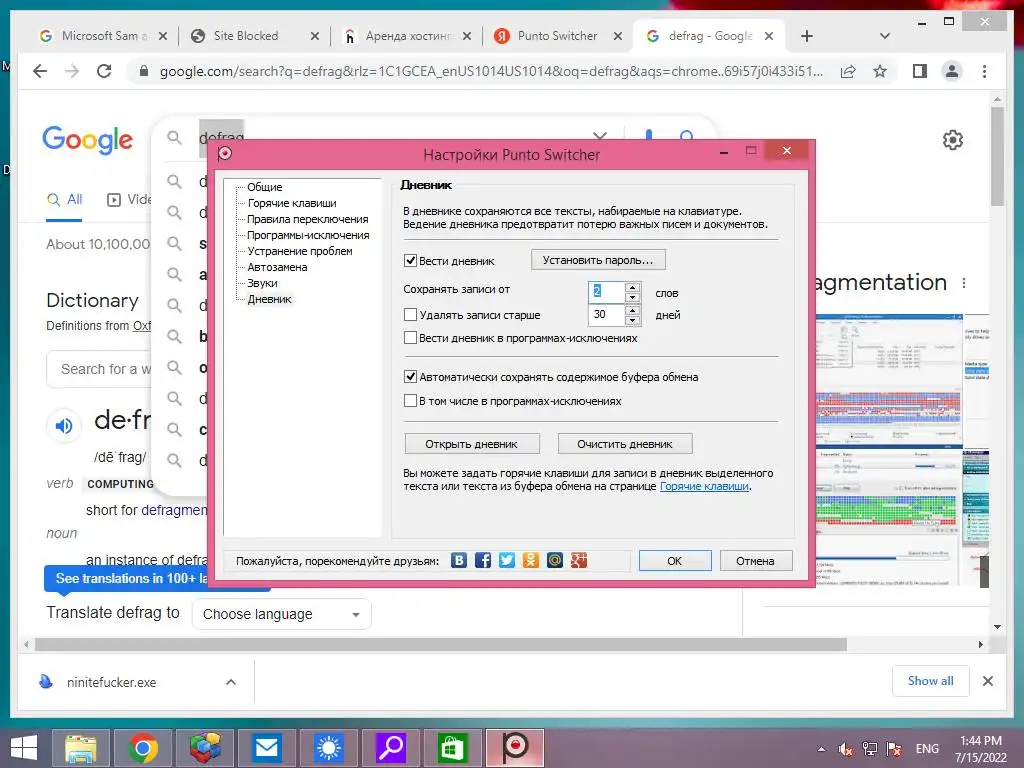The width and height of the screenshot is (1024, 768).
Task: Open a new Chrome tab
Action: 807,36
